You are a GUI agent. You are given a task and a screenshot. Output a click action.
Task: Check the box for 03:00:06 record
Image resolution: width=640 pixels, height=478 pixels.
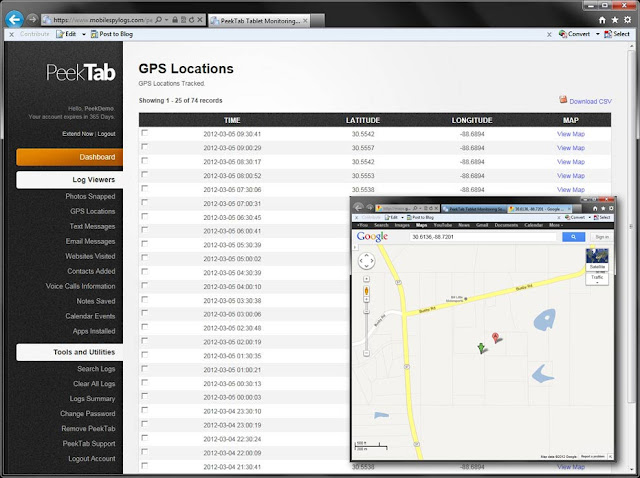[x=144, y=313]
